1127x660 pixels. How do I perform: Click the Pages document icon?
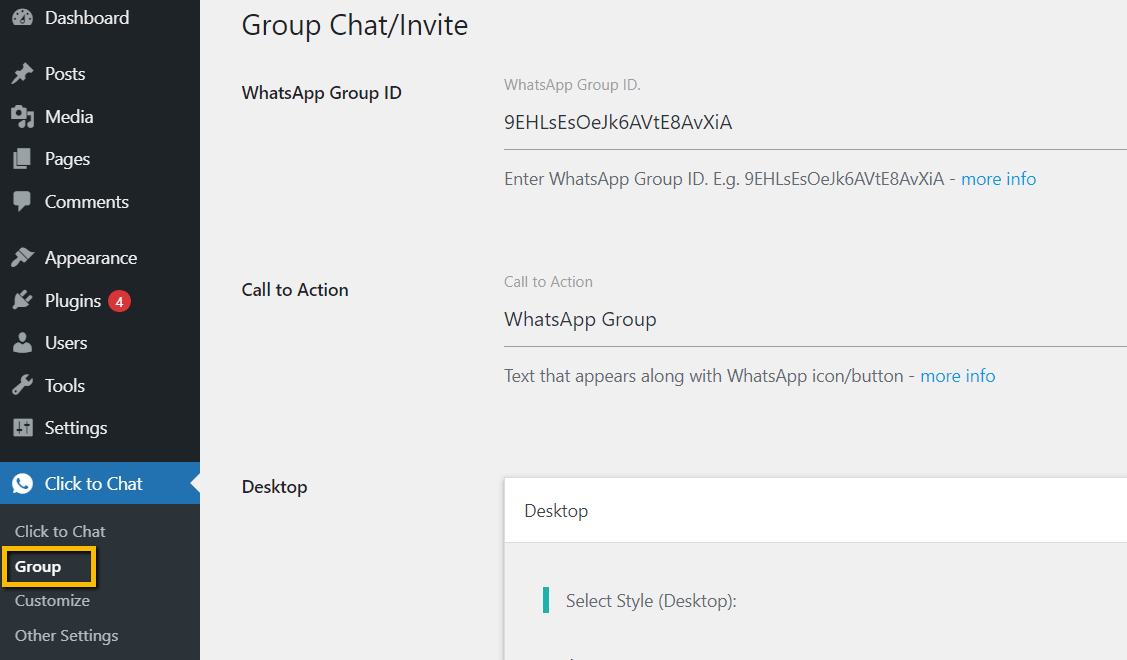pos(22,159)
